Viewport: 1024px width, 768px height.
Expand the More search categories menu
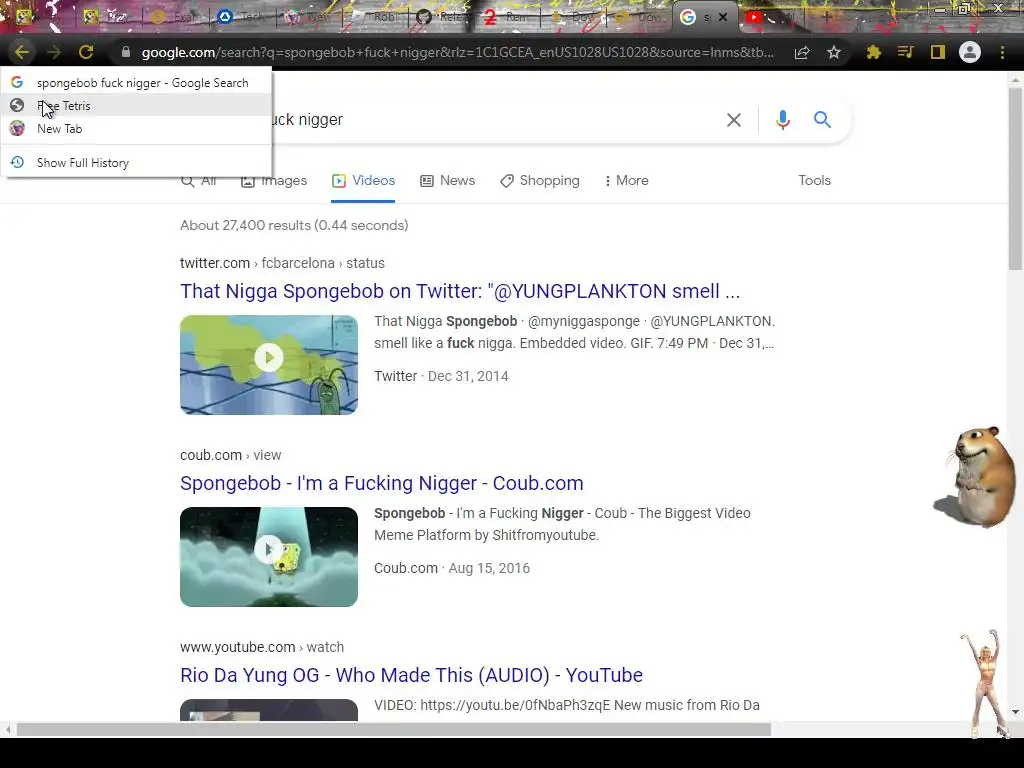pos(626,181)
